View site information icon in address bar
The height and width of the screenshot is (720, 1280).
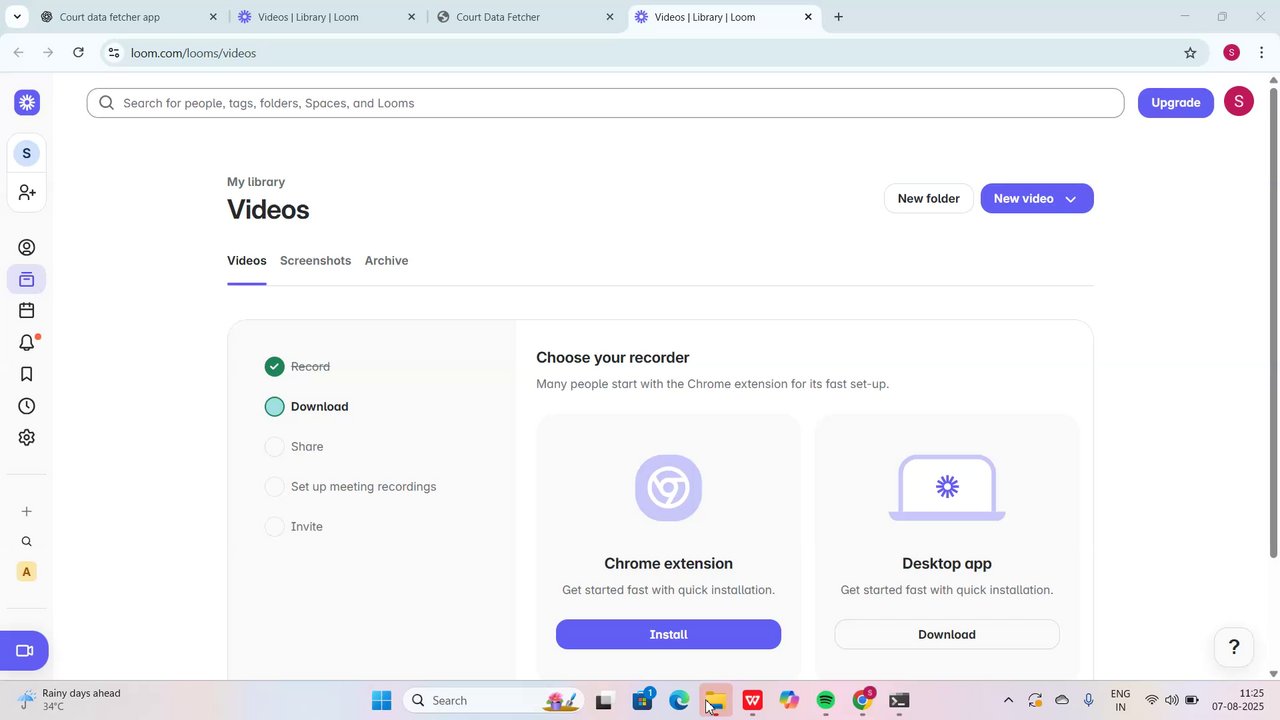click(113, 53)
